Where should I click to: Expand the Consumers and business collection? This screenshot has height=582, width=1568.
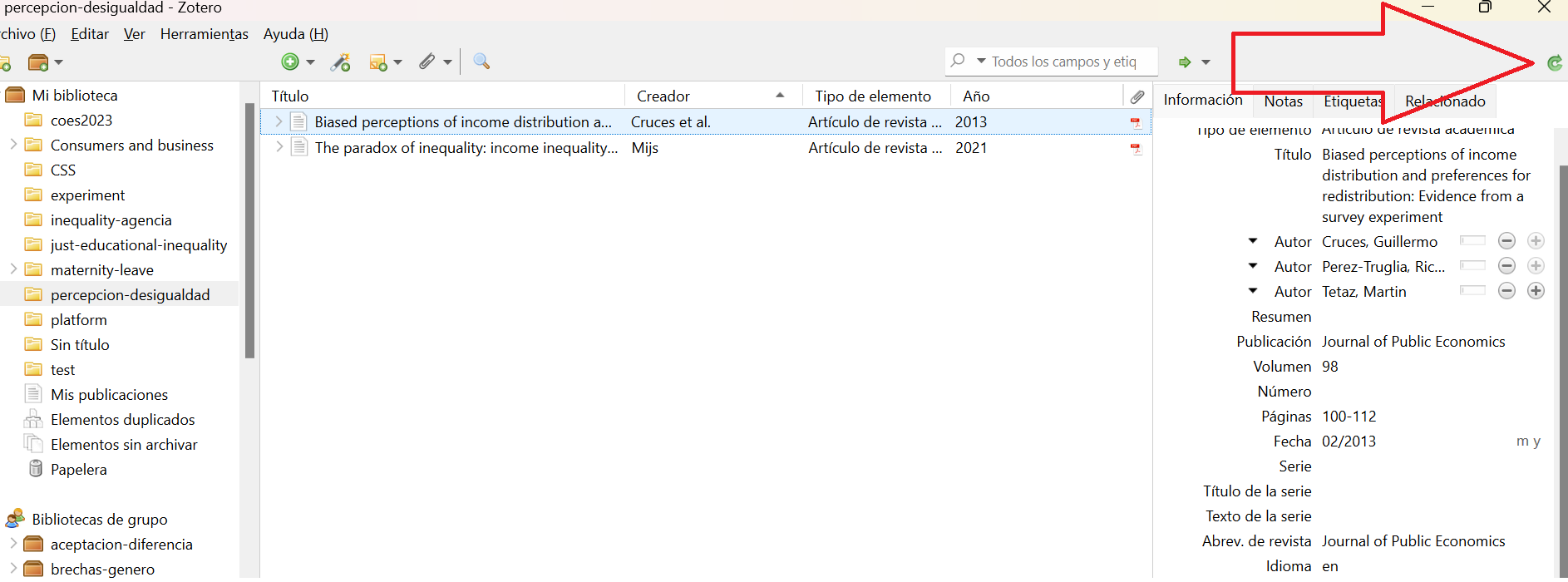coord(13,145)
